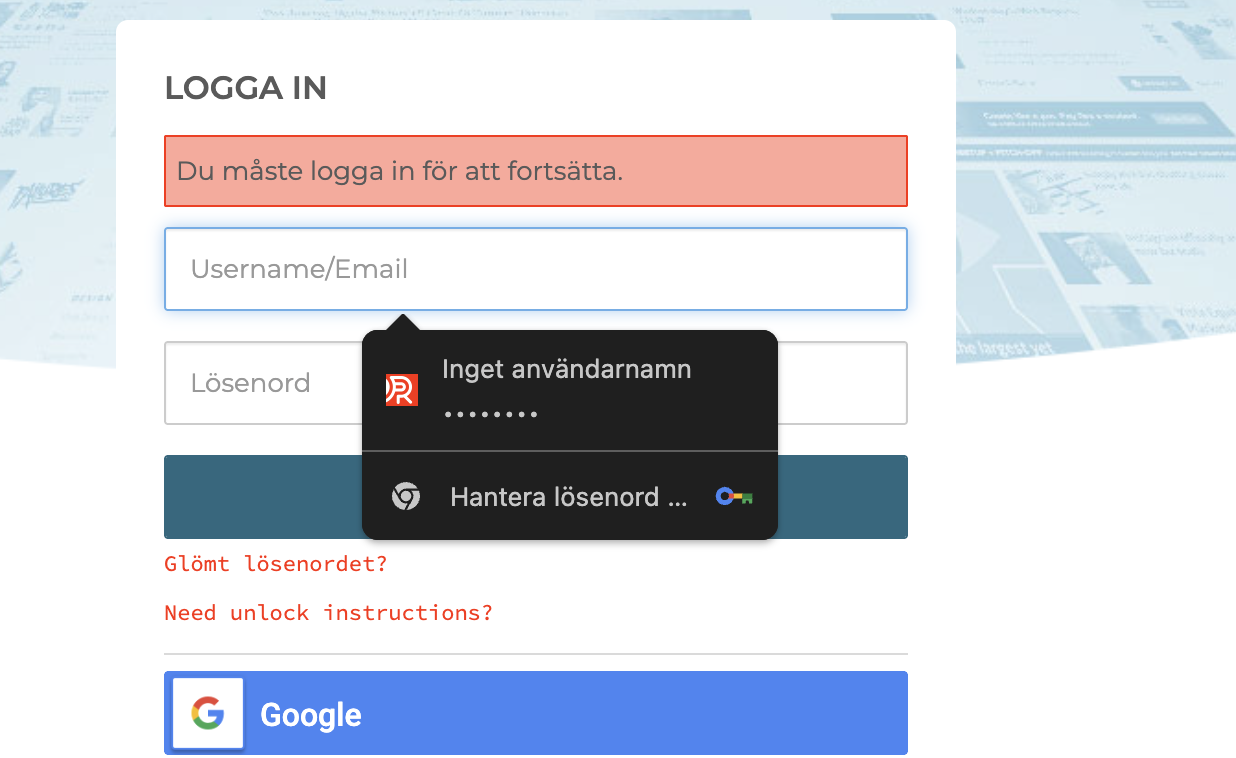Click the Chrome logo in the password popup
The width and height of the screenshot is (1236, 758).
point(406,496)
